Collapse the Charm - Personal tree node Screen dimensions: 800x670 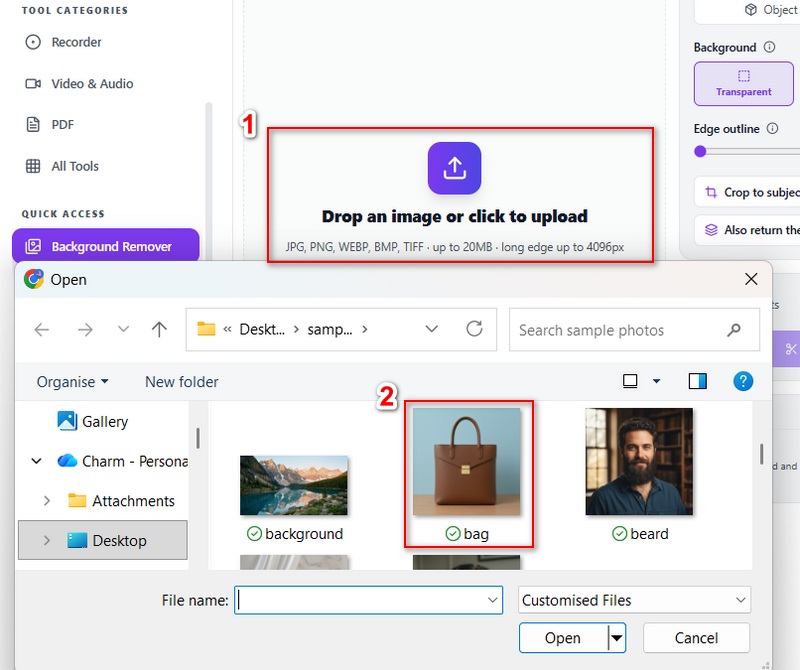[36, 461]
